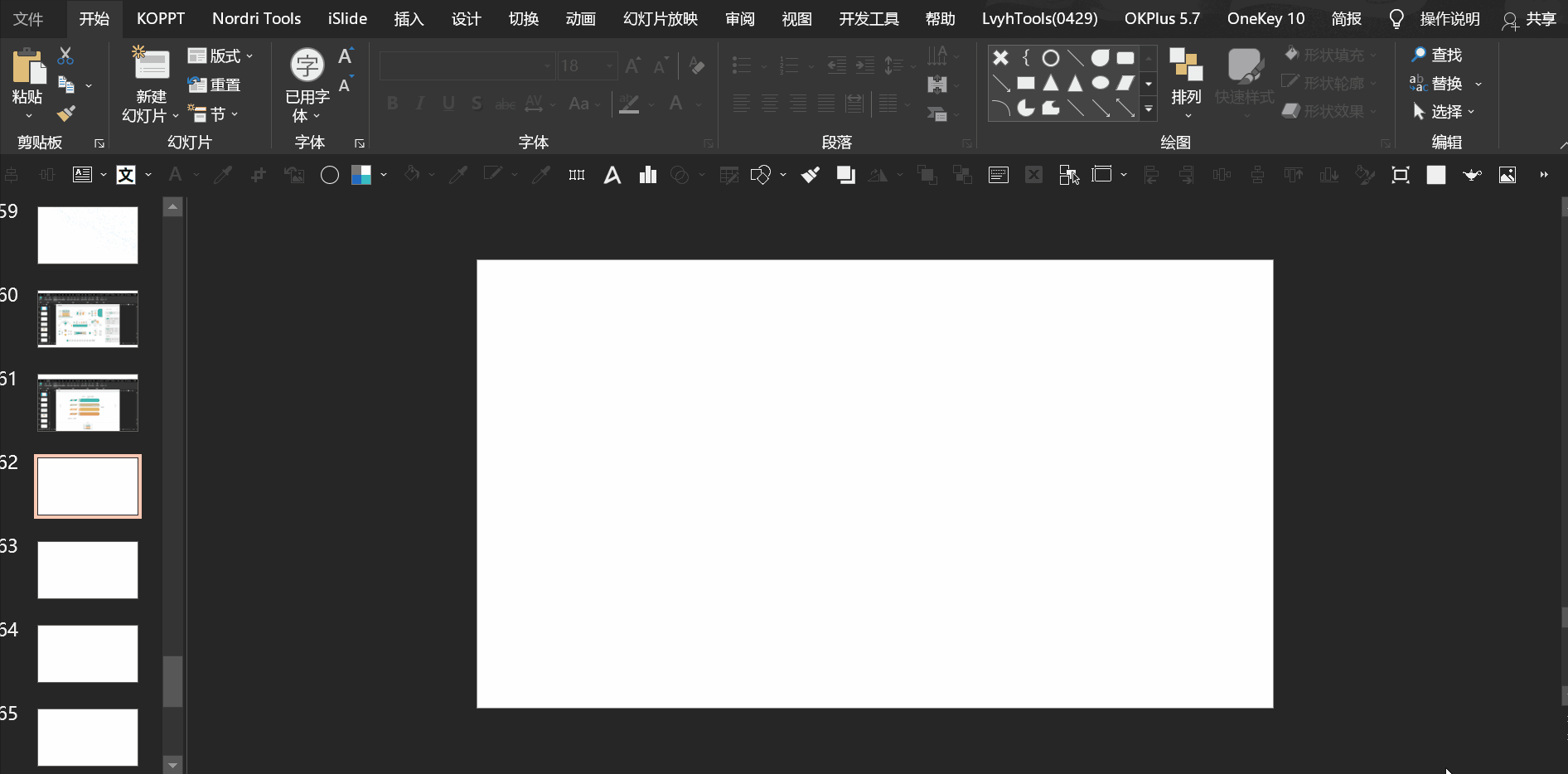
Task: Click the Cut scissors icon
Action: (x=65, y=56)
